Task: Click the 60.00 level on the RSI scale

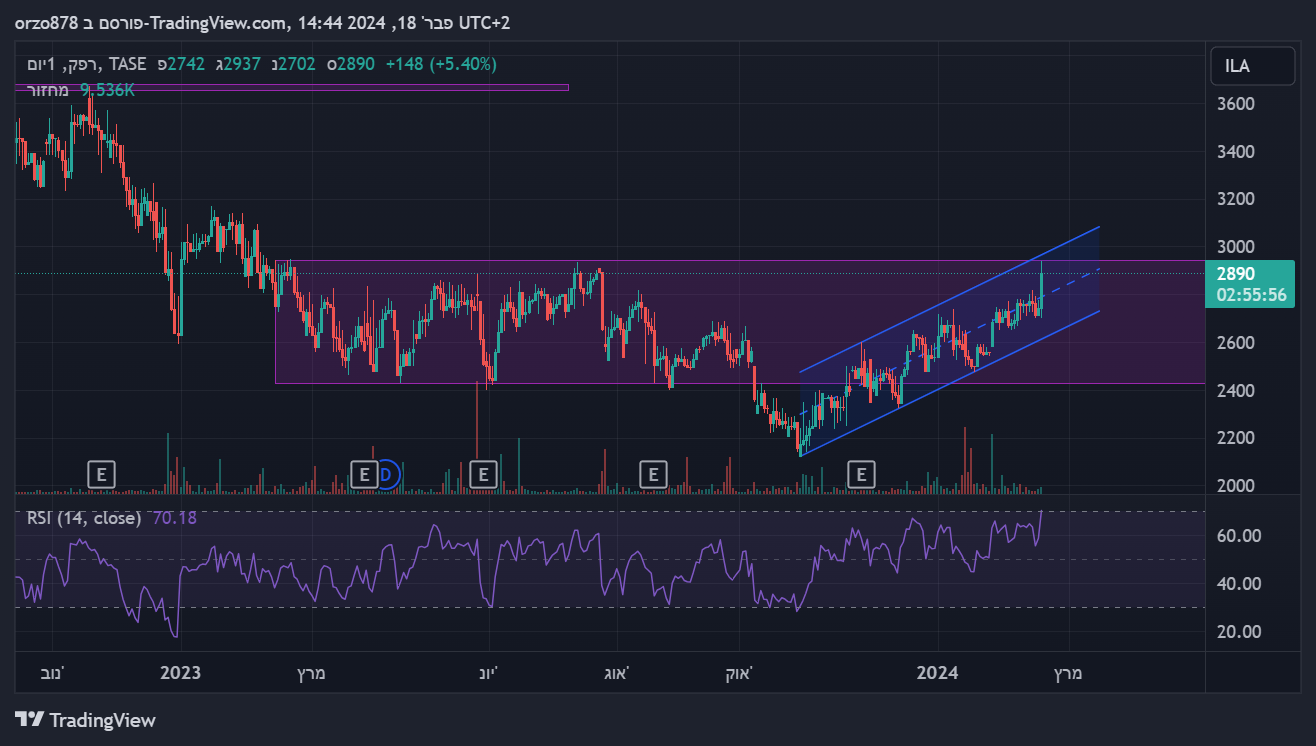Action: 1237,536
